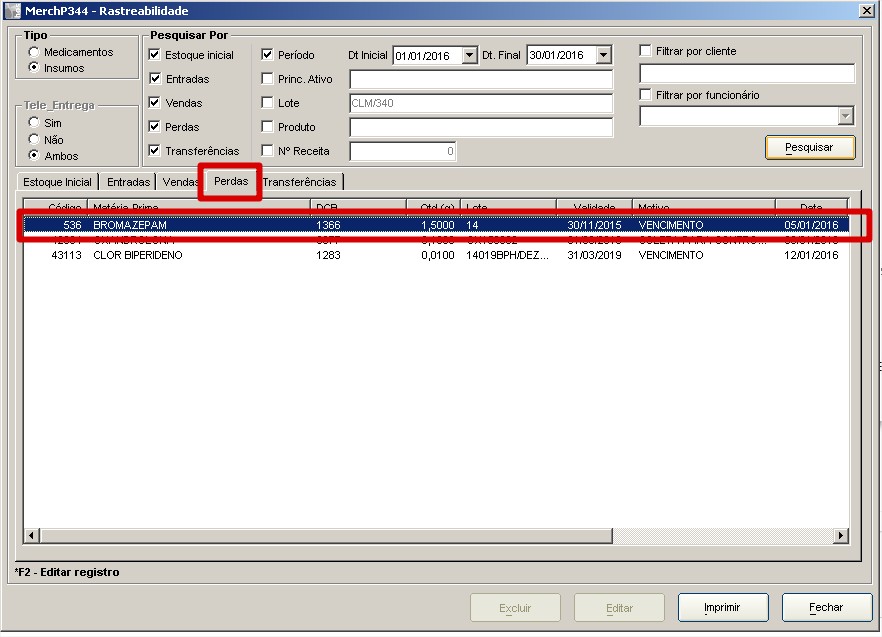Viewport: 882px width, 637px height.
Task: Switch to the Entradas tab
Action: [128, 182]
